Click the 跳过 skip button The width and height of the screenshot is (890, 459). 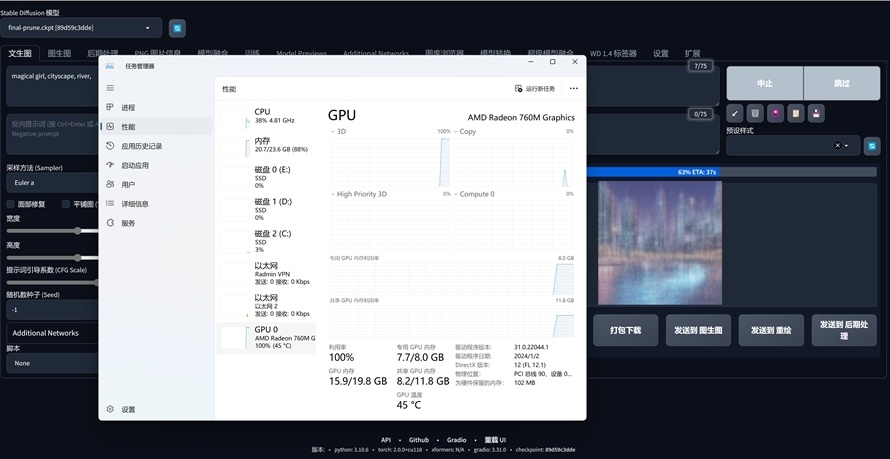[842, 83]
